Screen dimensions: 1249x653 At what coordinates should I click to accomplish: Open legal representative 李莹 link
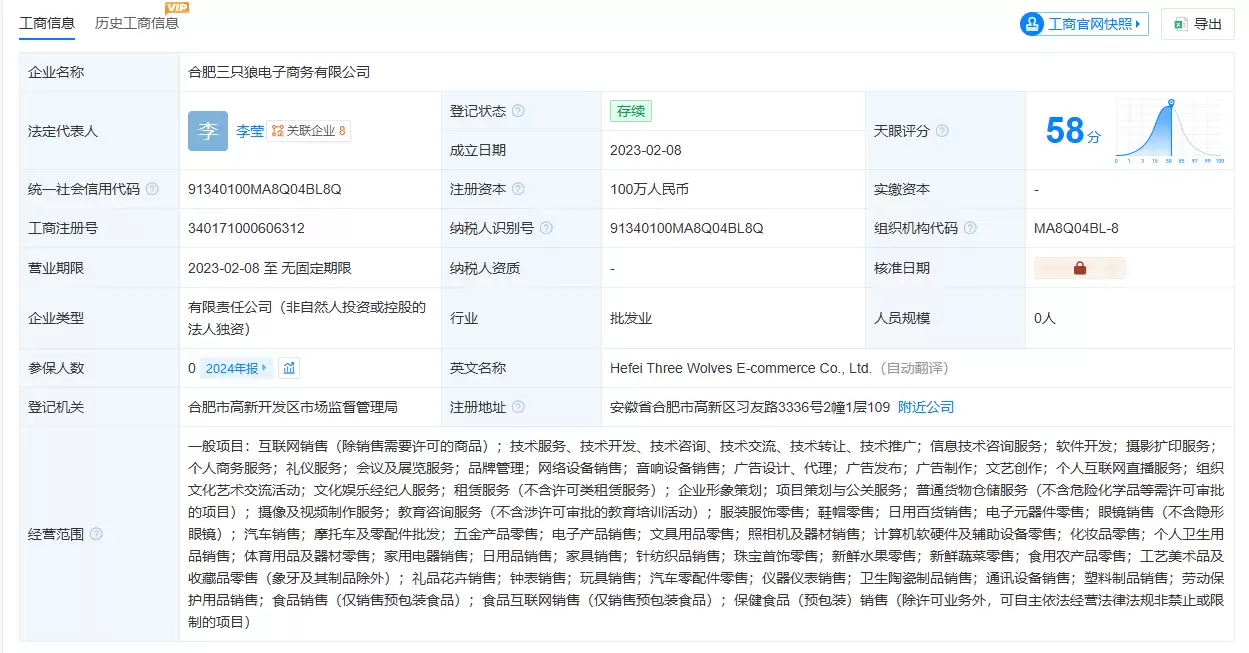click(x=250, y=131)
